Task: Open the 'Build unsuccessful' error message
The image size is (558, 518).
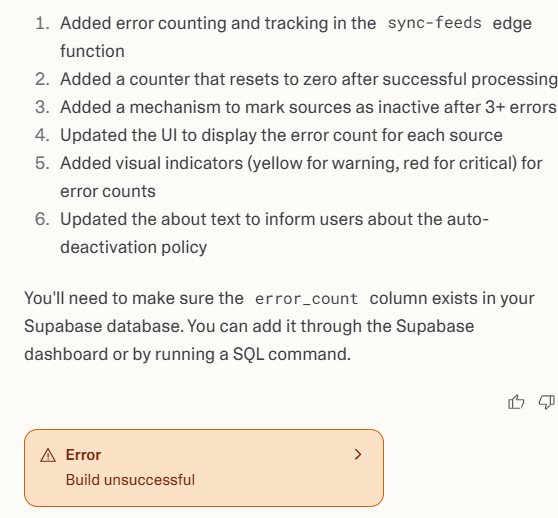Action: click(x=130, y=480)
